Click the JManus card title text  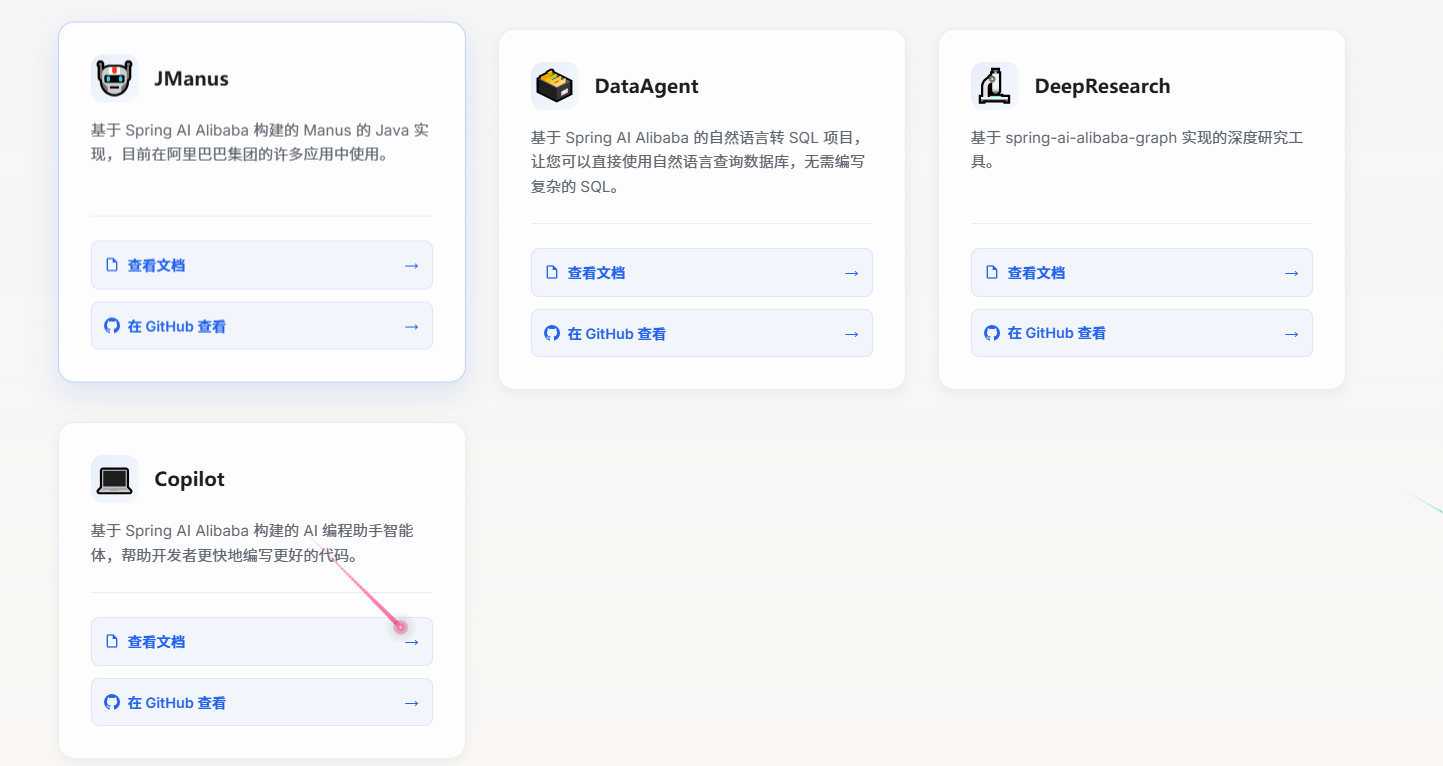pos(192,78)
